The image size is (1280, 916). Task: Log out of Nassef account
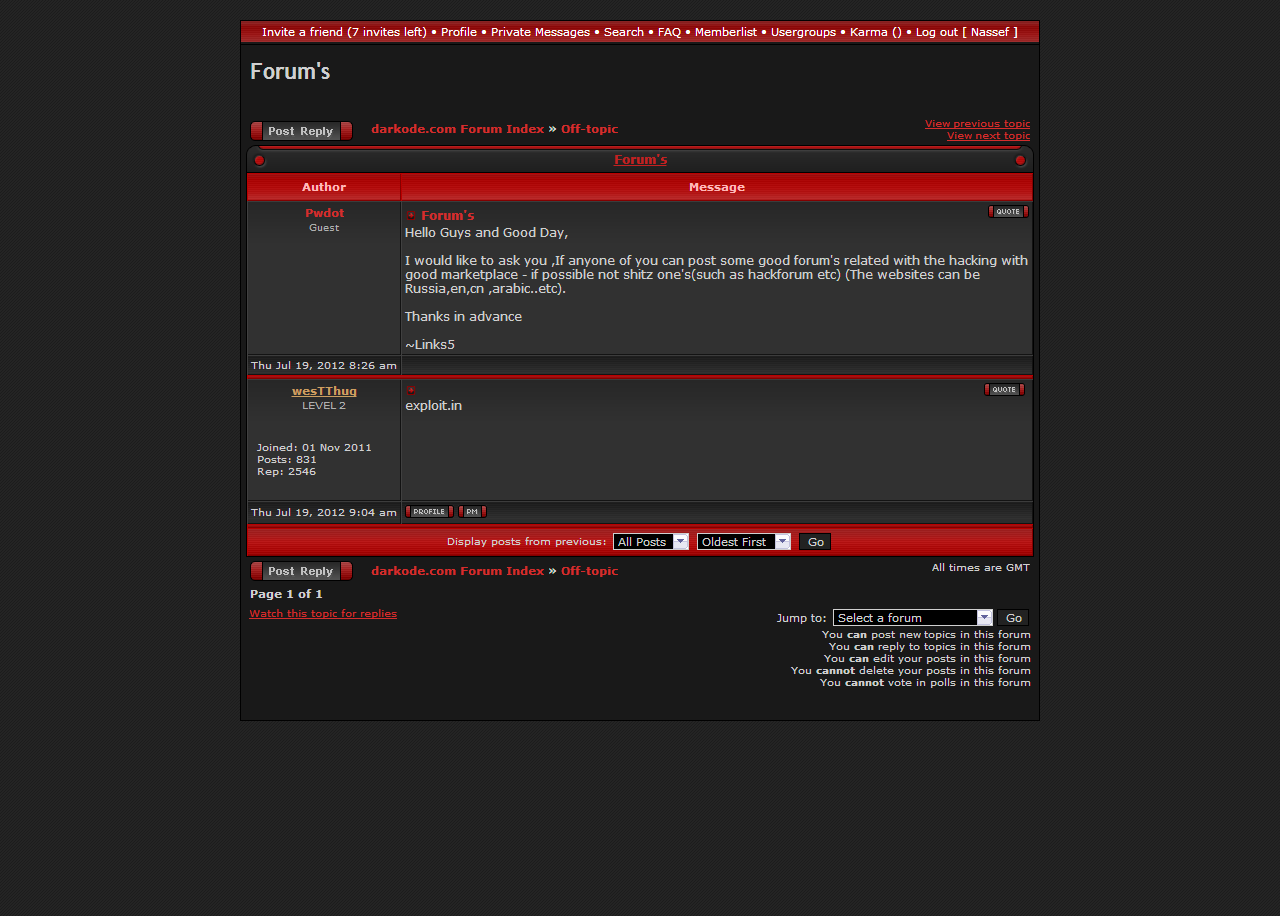click(936, 32)
